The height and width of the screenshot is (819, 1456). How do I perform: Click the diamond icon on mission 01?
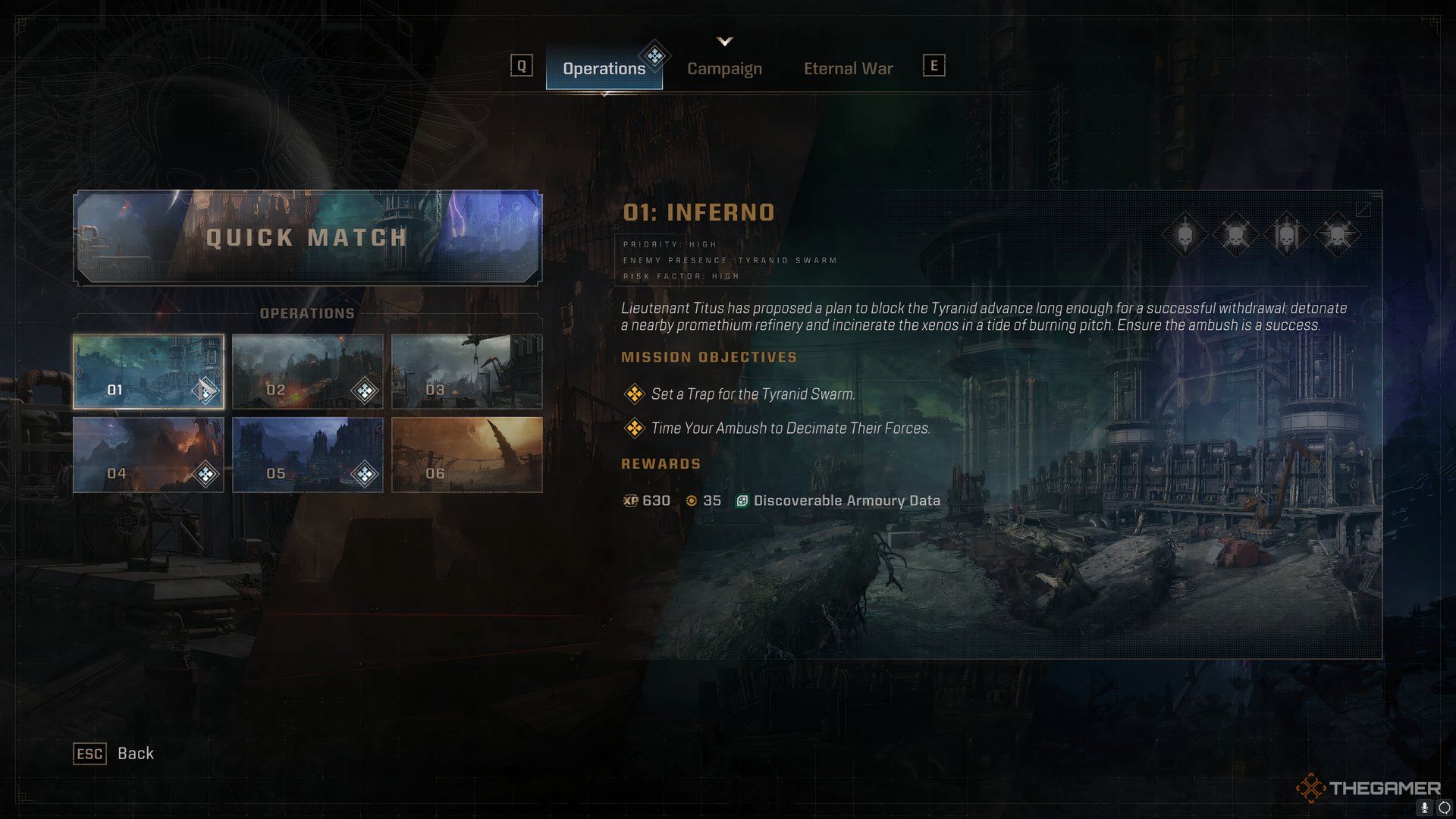204,390
